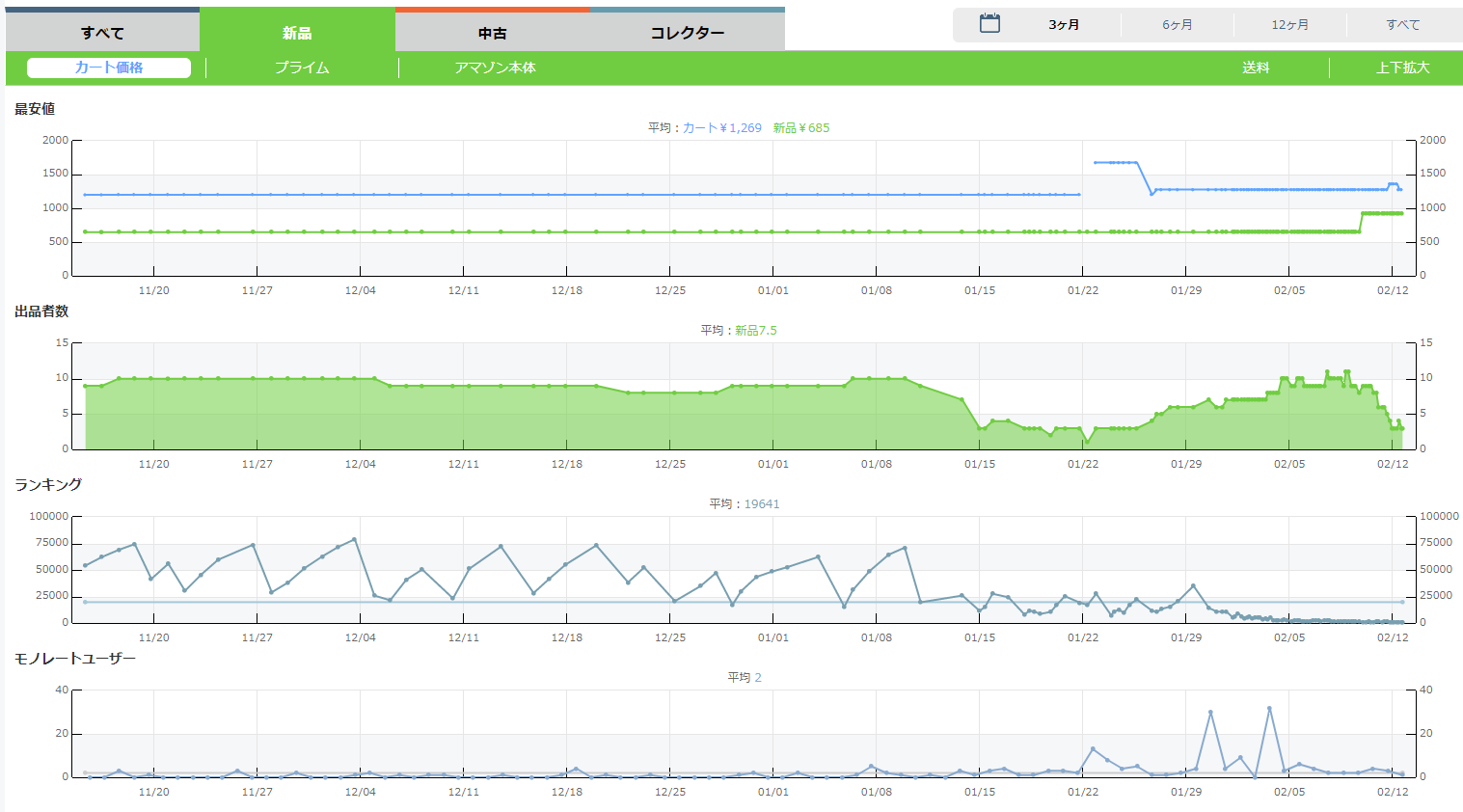The height and width of the screenshot is (812, 1463).
Task: Click the highest モノレートユーザー spike point
Action: [1269, 709]
